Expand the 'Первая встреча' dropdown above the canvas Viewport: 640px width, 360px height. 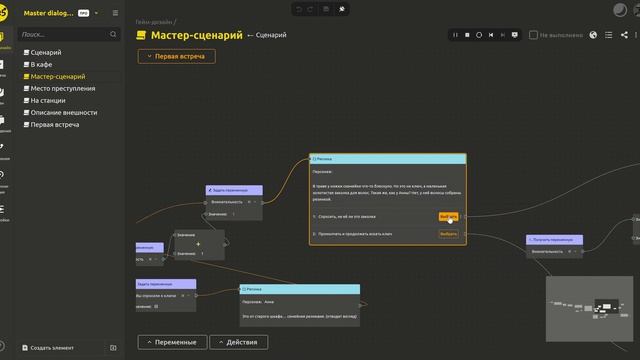point(176,56)
